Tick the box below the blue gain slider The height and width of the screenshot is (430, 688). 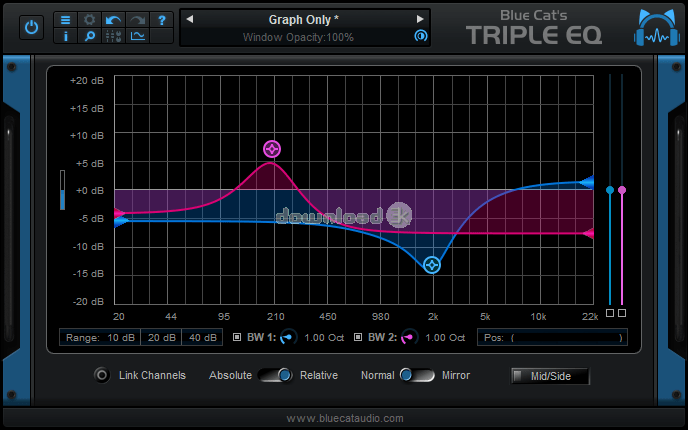pos(610,313)
